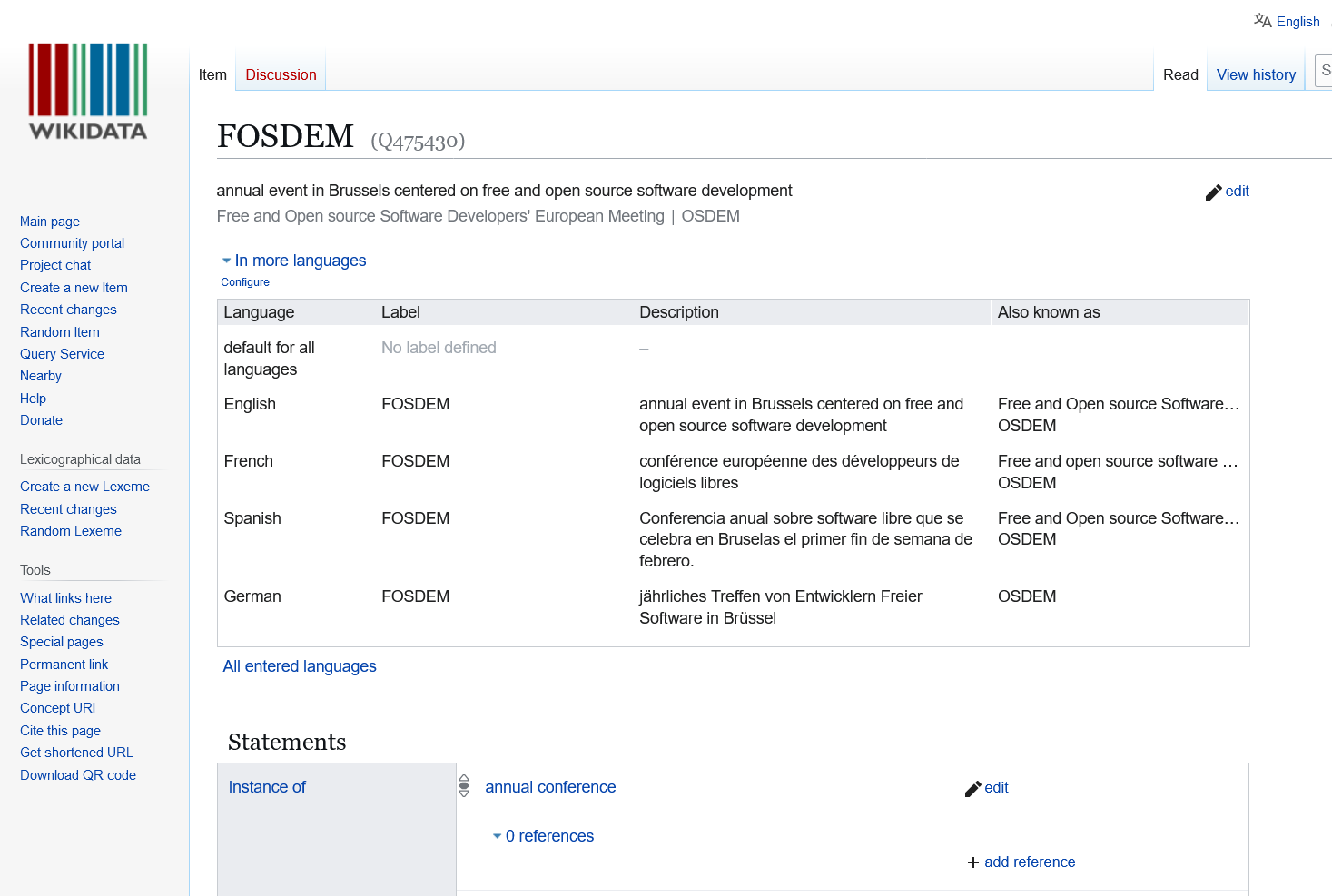Click Concept URI link

tap(57, 708)
